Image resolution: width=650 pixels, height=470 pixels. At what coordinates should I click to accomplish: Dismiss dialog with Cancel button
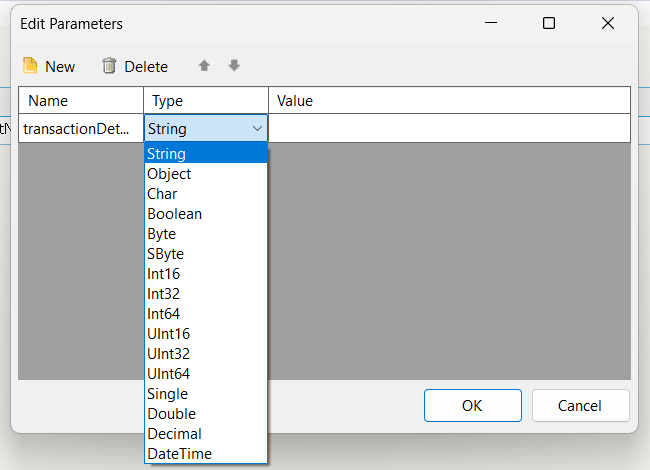click(x=580, y=405)
